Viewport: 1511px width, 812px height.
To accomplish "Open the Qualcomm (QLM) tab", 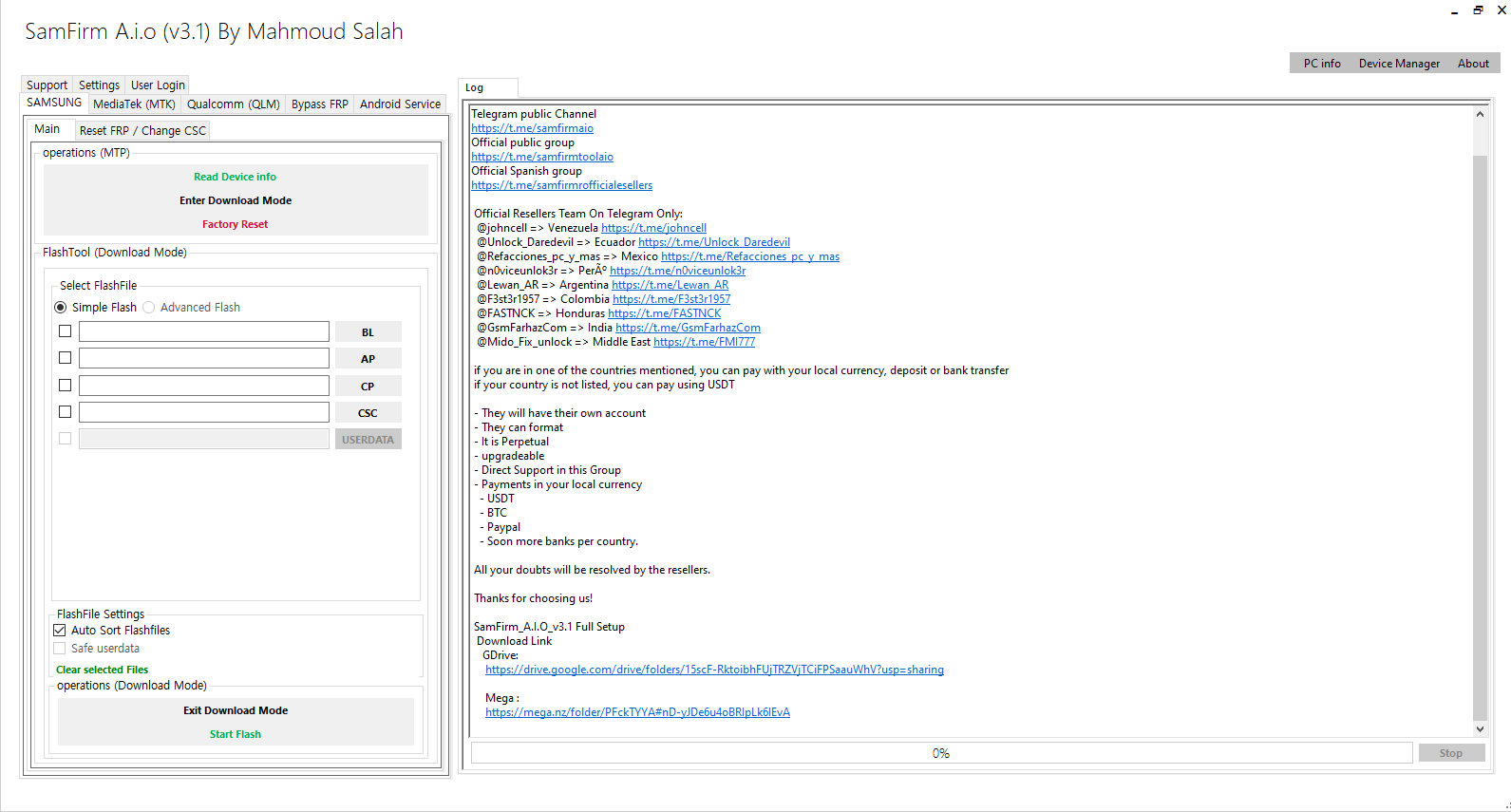I will pos(233,104).
